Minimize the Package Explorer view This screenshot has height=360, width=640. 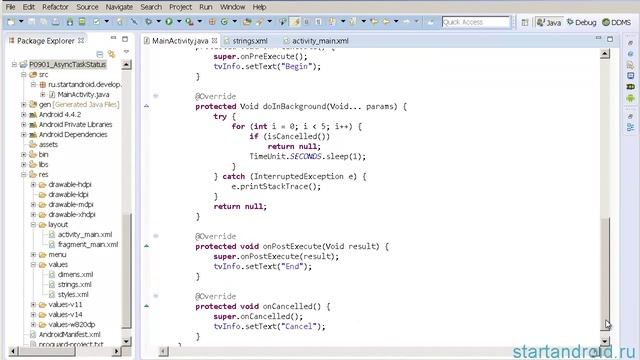pos(113,38)
